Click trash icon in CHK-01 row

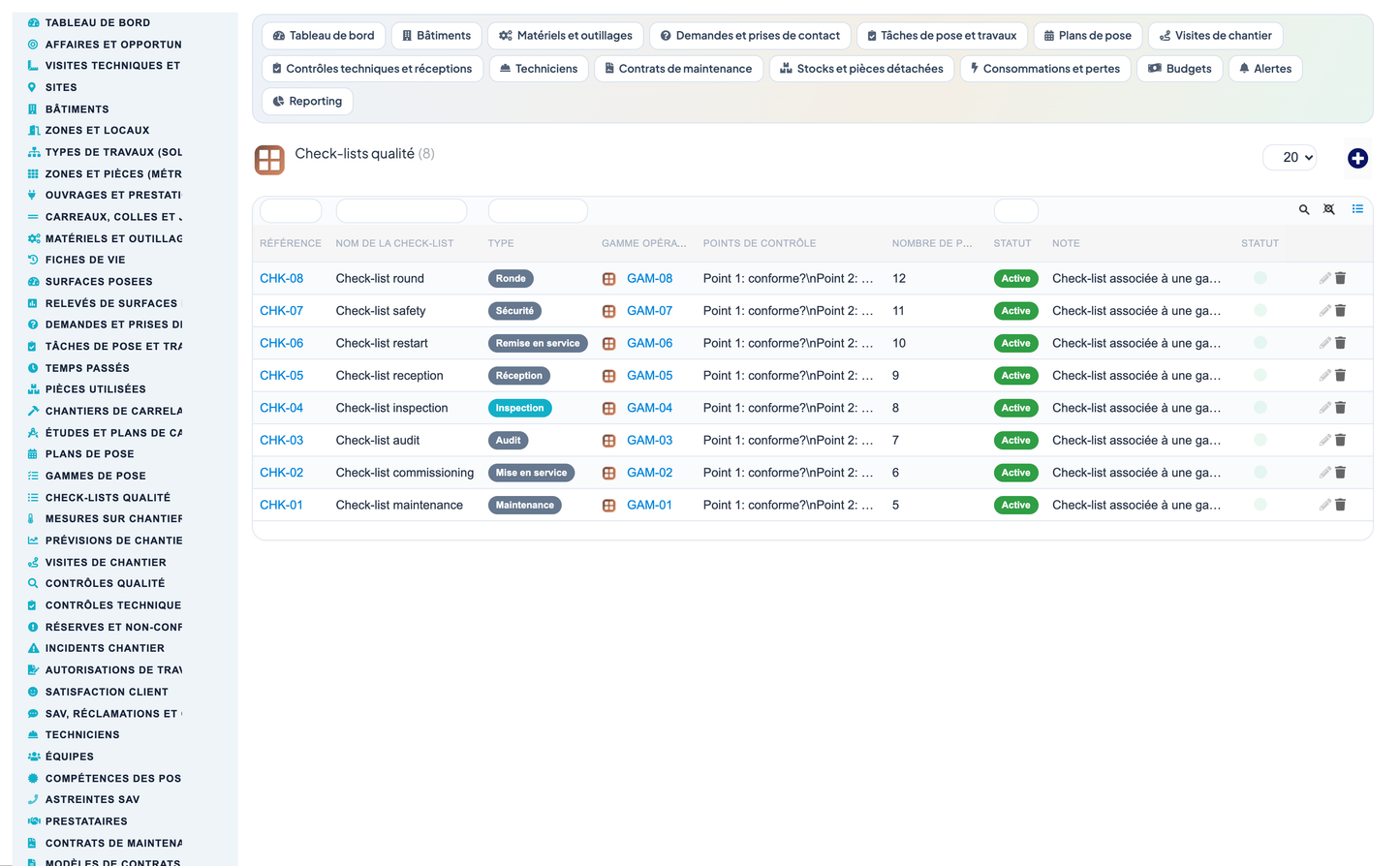coord(1341,505)
